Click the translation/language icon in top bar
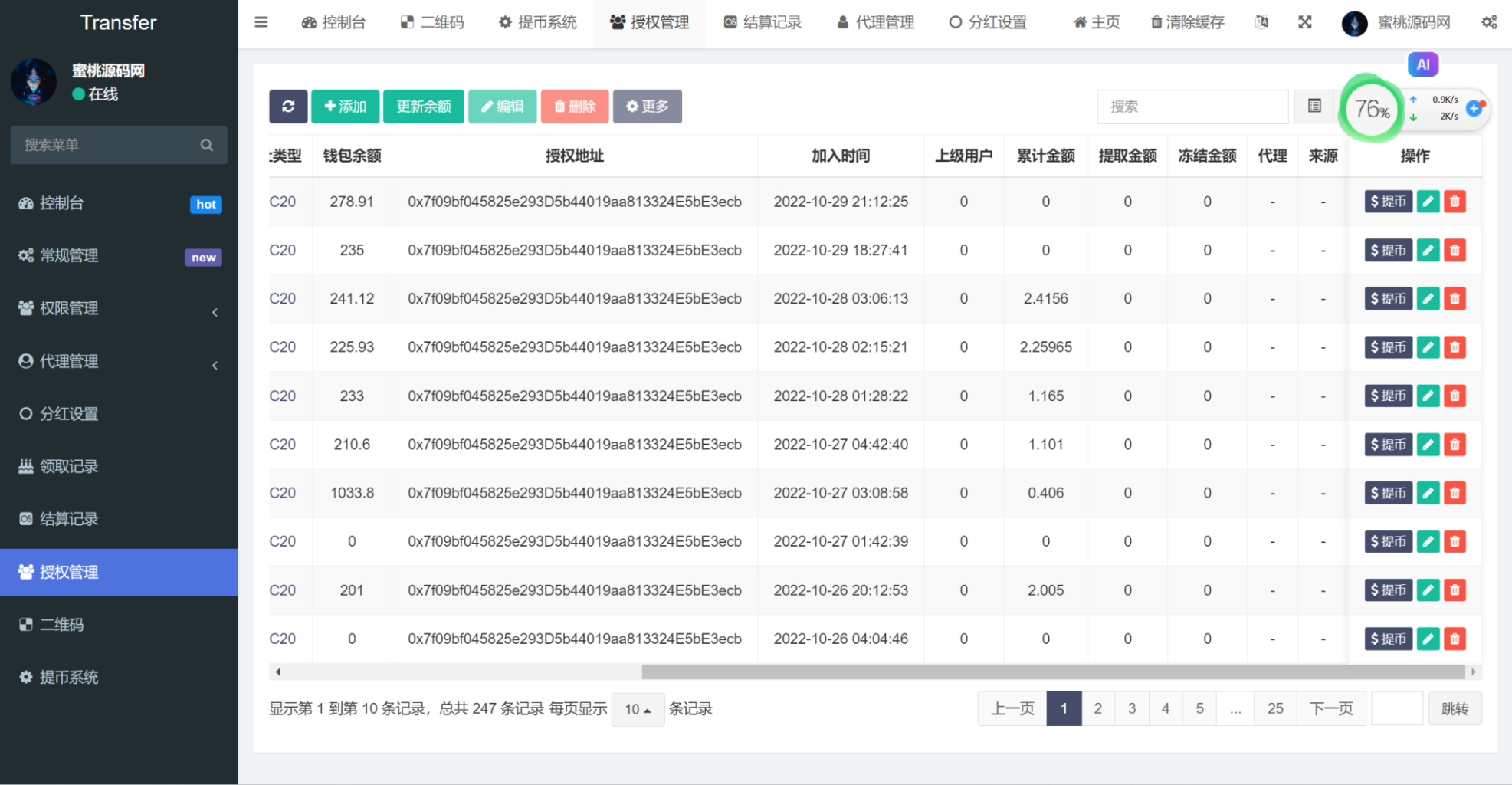Viewport: 1512px width, 785px height. tap(1261, 22)
